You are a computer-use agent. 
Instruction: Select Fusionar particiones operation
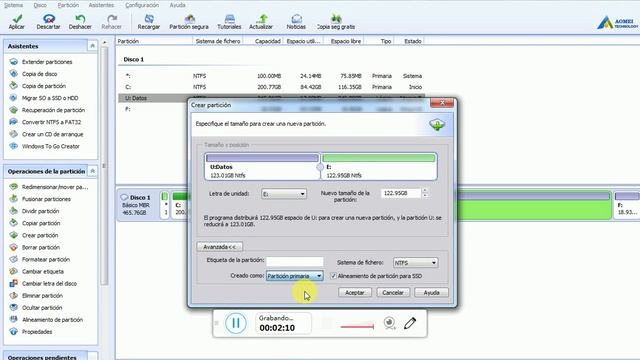pos(46,199)
